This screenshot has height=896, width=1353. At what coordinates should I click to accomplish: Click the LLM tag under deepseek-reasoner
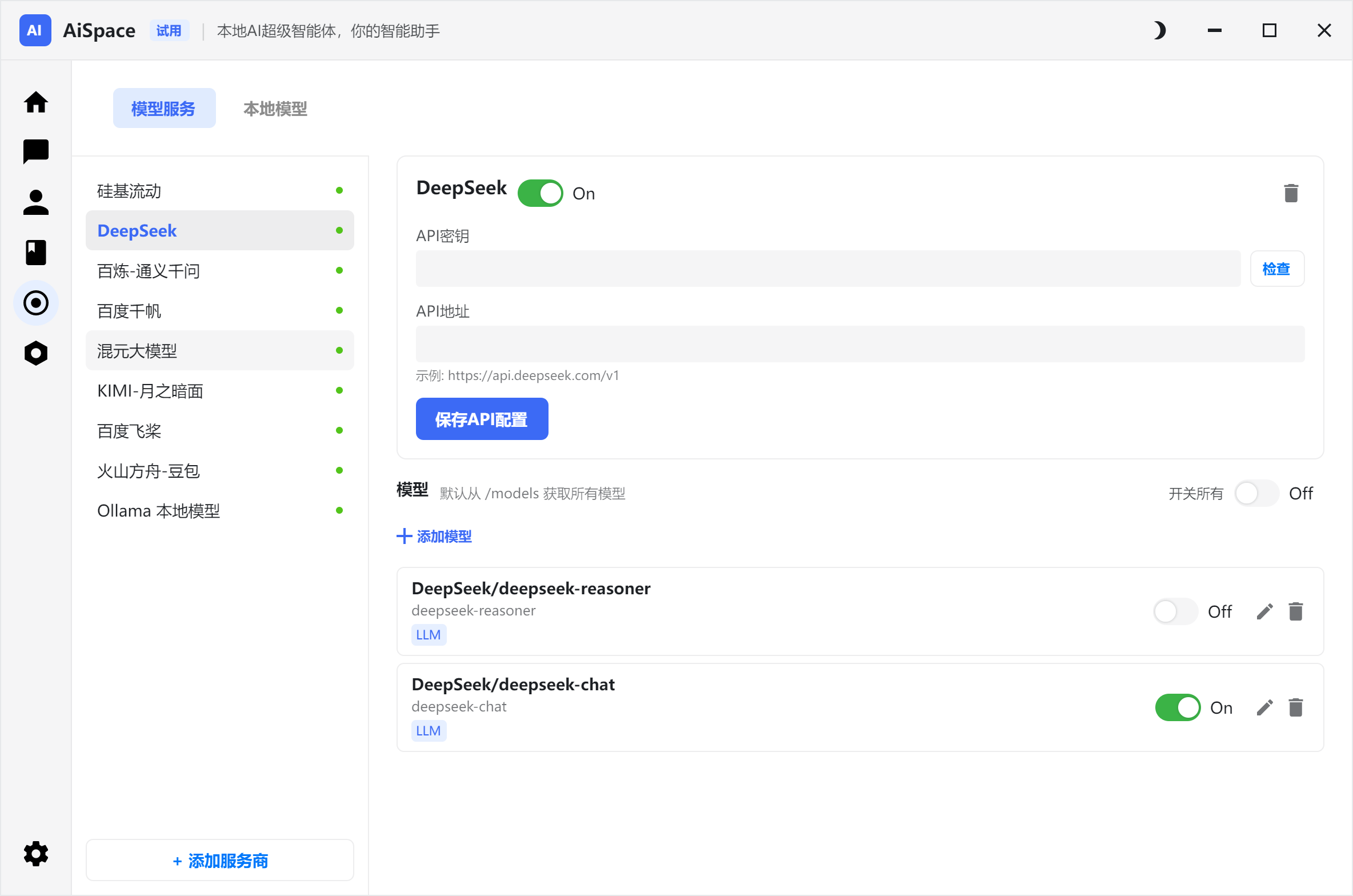[x=429, y=635]
